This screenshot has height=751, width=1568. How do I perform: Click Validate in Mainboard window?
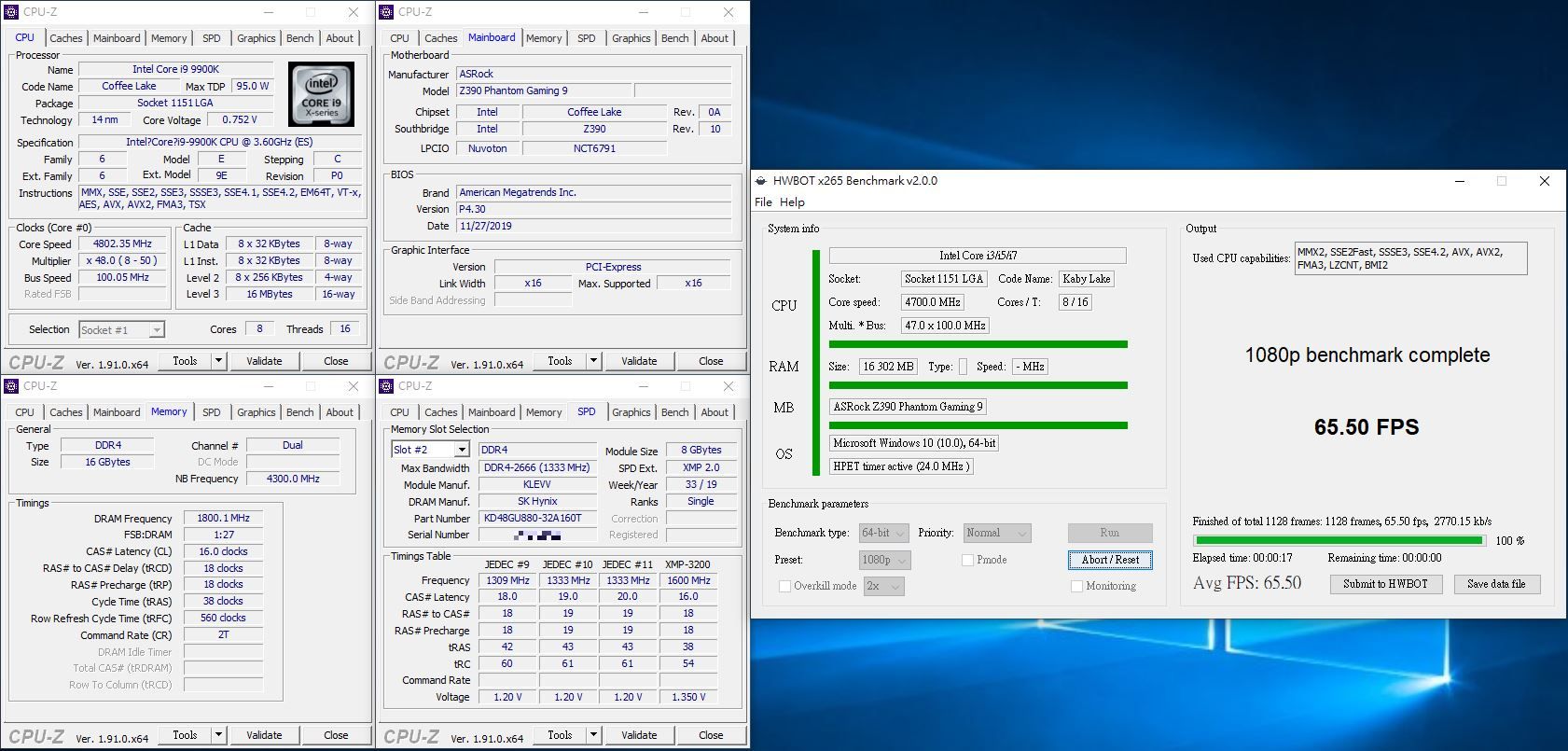639,361
